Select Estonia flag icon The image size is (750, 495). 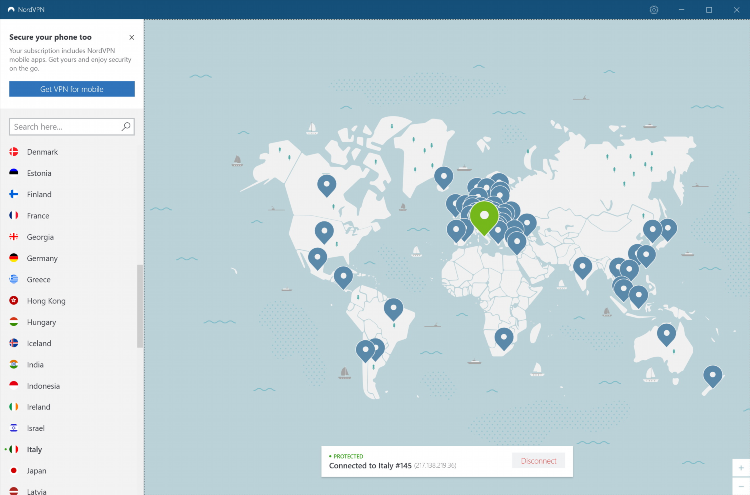pos(14,173)
